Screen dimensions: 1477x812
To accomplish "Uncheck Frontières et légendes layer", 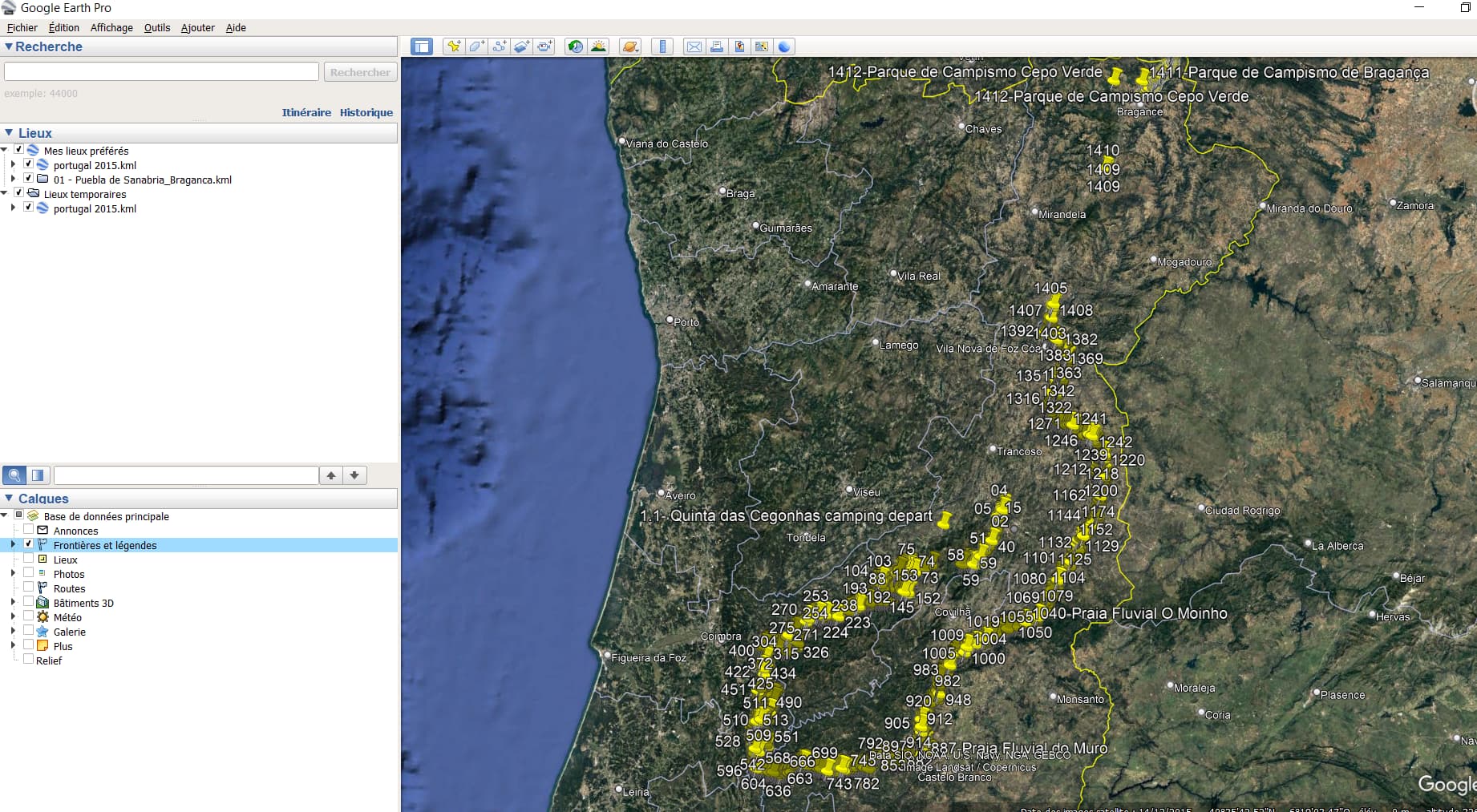I will 28,544.
